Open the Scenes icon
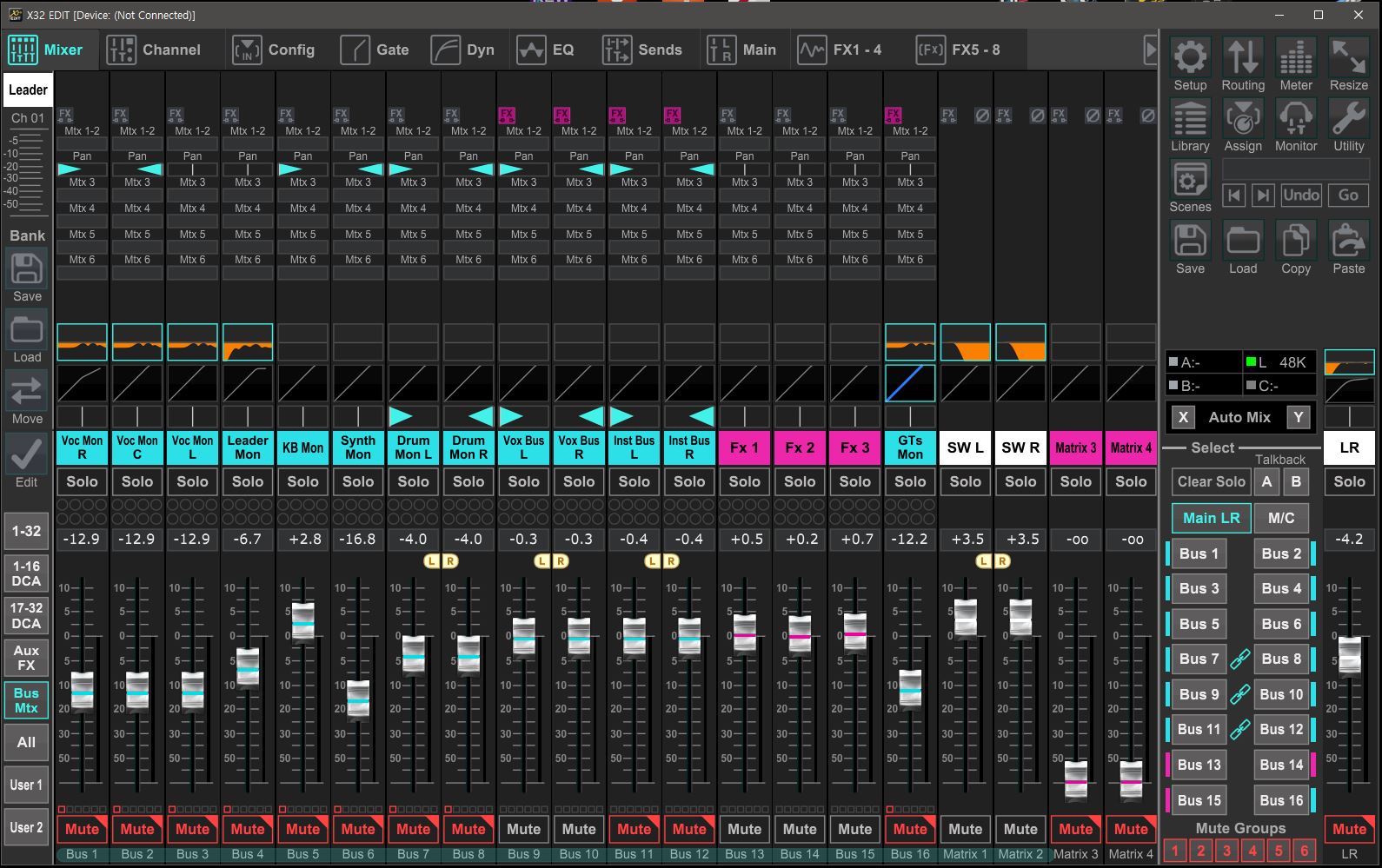The width and height of the screenshot is (1382, 868). click(x=1190, y=180)
